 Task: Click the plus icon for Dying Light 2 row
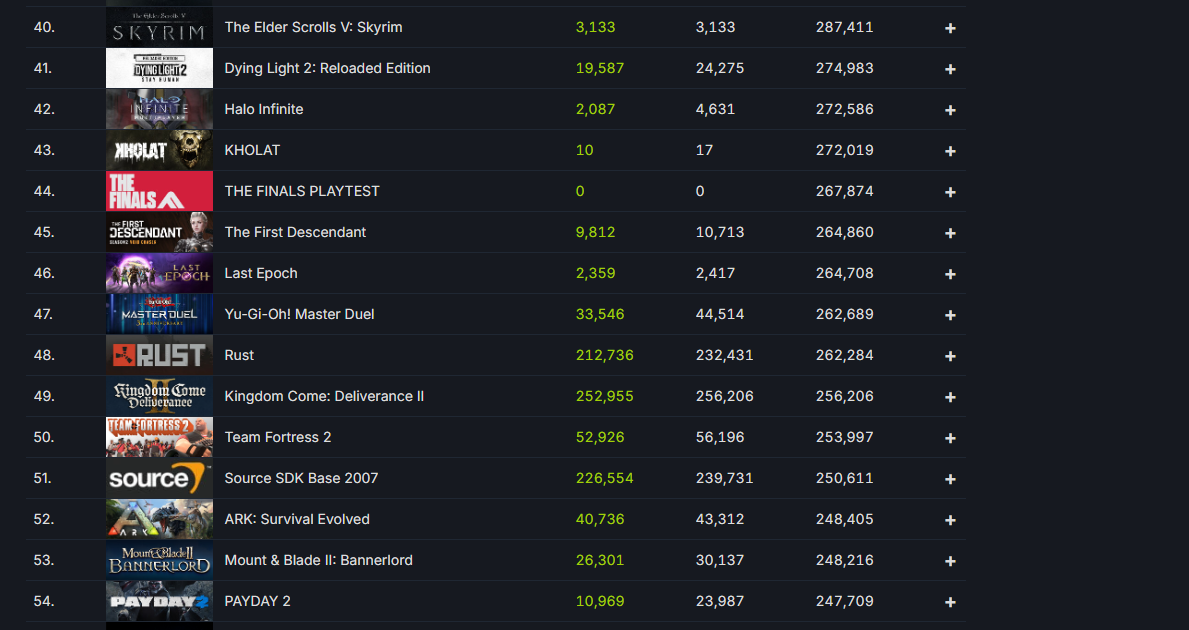pyautogui.click(x=950, y=69)
